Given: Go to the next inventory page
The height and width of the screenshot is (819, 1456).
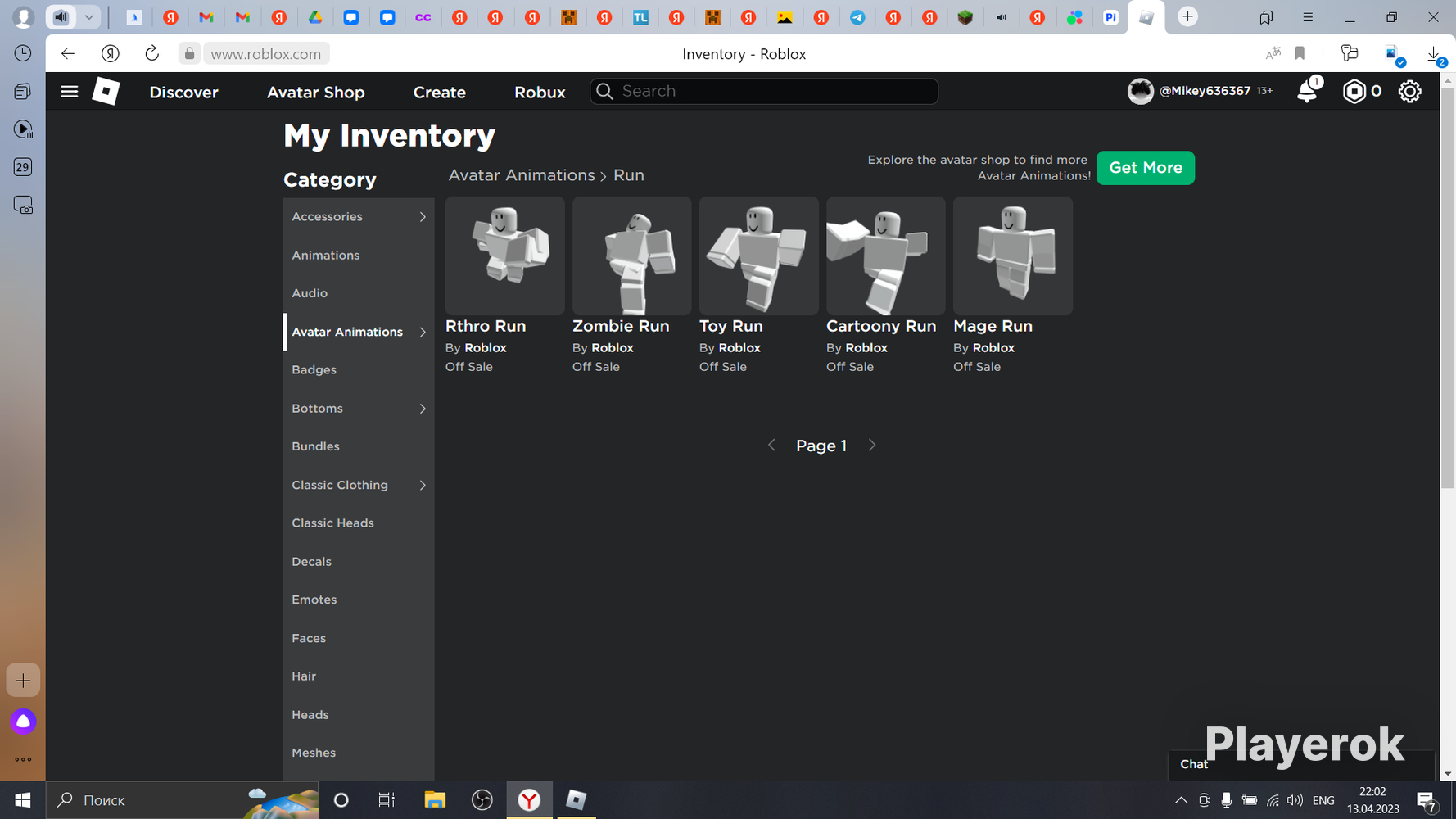Looking at the screenshot, I should pyautogui.click(x=872, y=446).
